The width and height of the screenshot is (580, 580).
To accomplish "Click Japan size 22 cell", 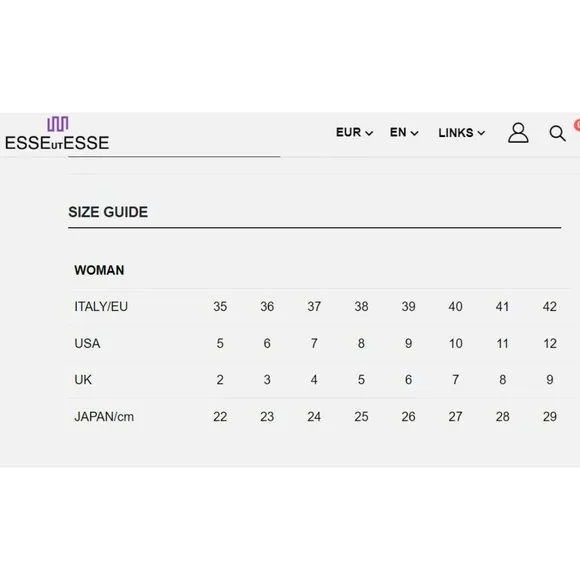I will 220,417.
